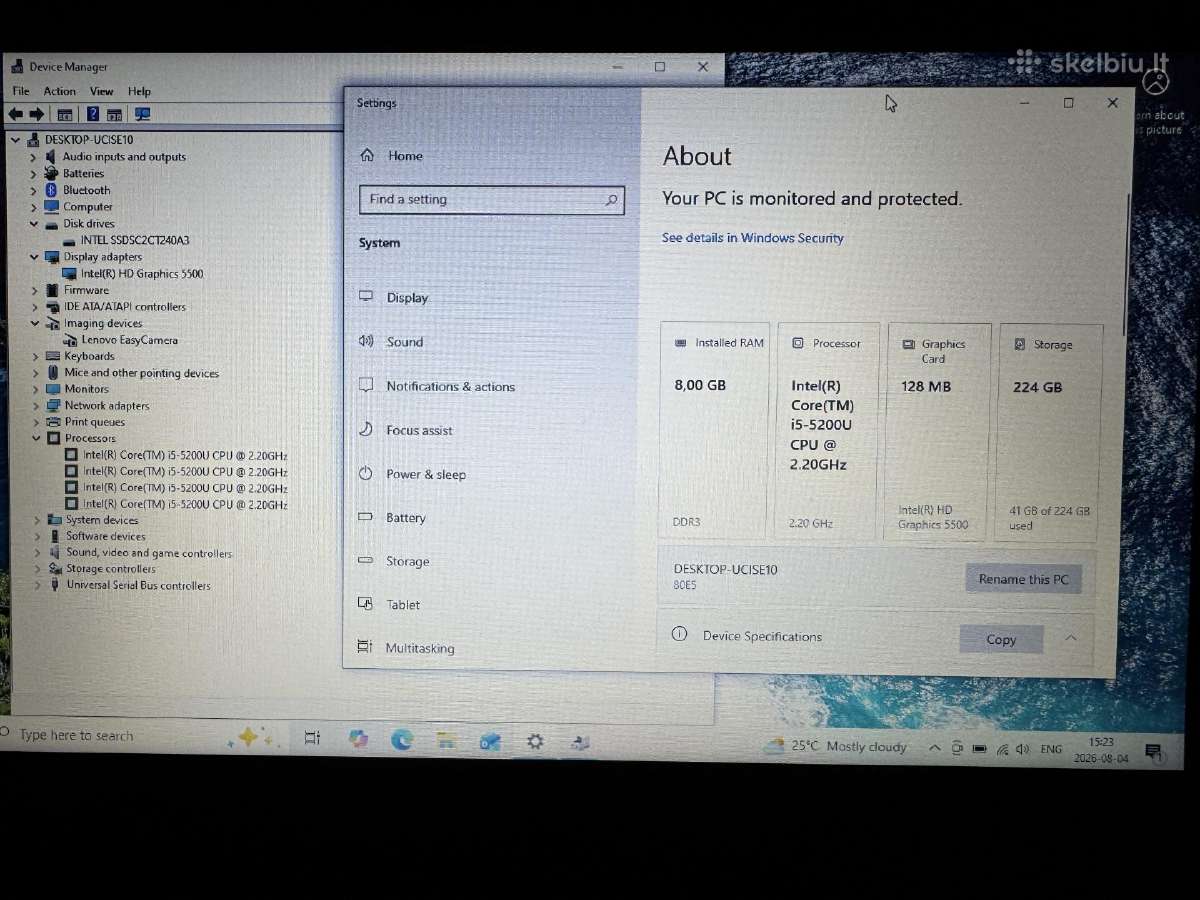This screenshot has width=1200, height=900.
Task: Click the Device Specifications info icon
Action: (680, 634)
